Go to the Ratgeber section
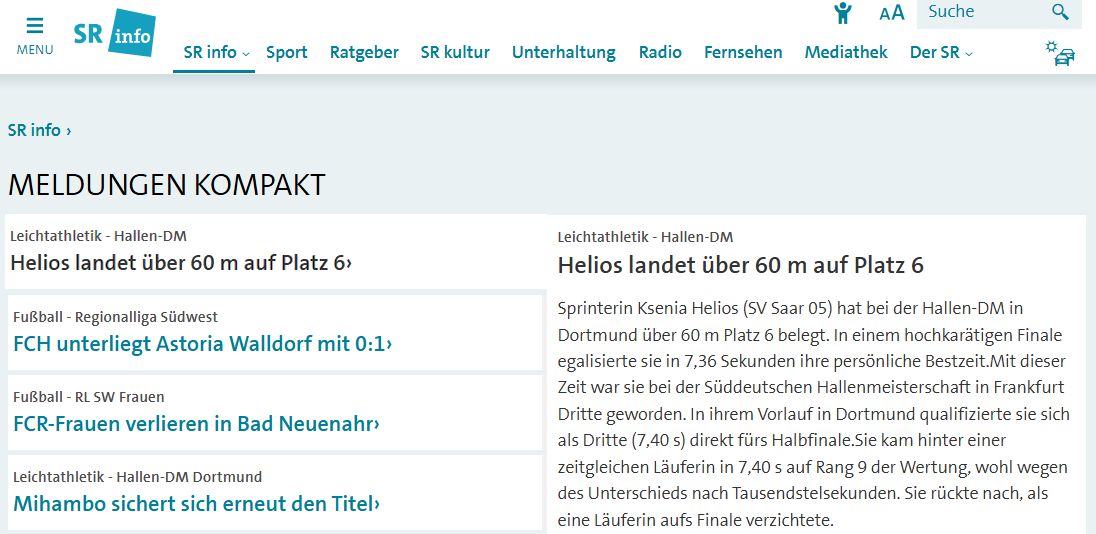 pyautogui.click(x=364, y=52)
